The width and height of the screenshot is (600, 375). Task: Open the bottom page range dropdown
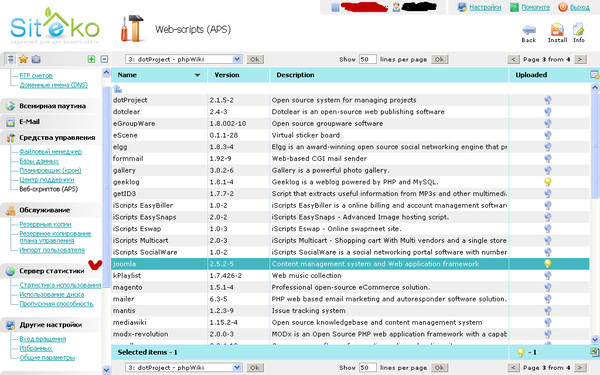click(x=184, y=367)
